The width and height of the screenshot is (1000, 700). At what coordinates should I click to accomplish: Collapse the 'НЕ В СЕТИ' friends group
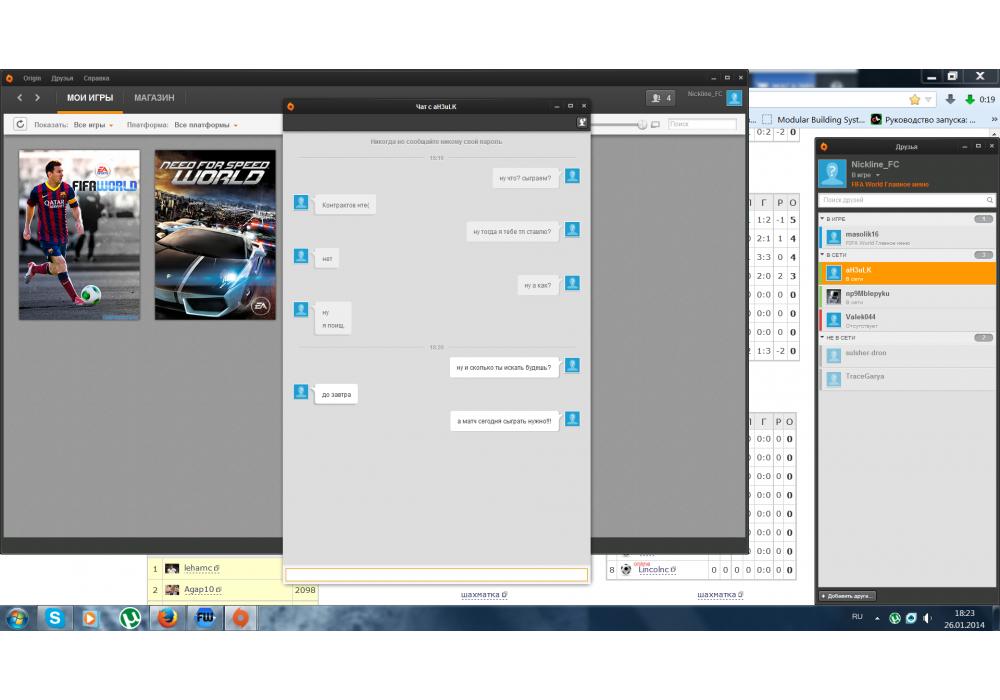tap(823, 337)
